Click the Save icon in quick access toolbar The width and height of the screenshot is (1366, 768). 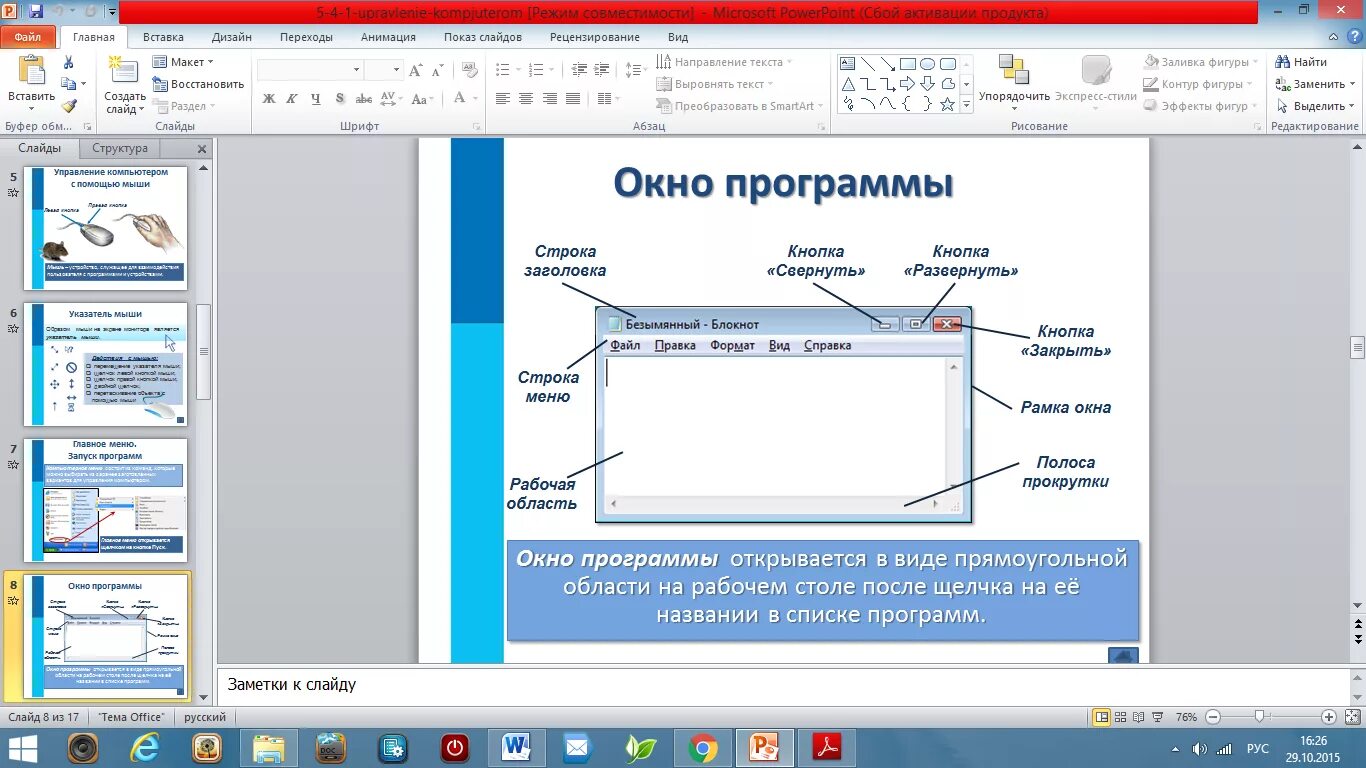pos(37,12)
